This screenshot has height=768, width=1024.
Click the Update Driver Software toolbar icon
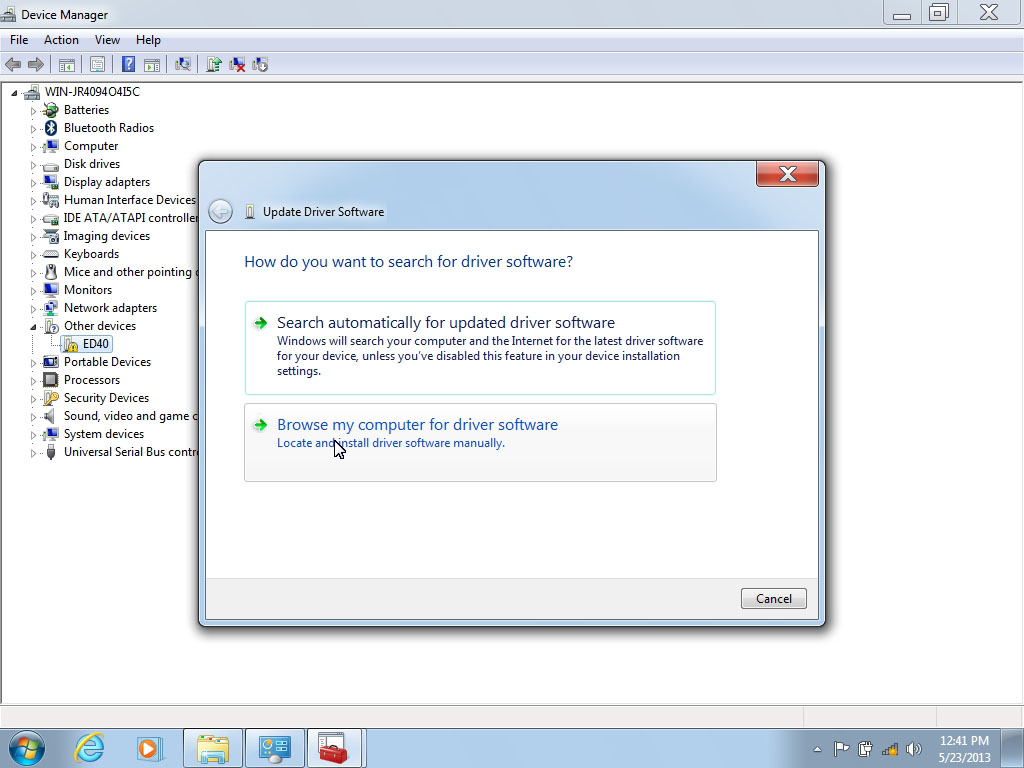(213, 65)
